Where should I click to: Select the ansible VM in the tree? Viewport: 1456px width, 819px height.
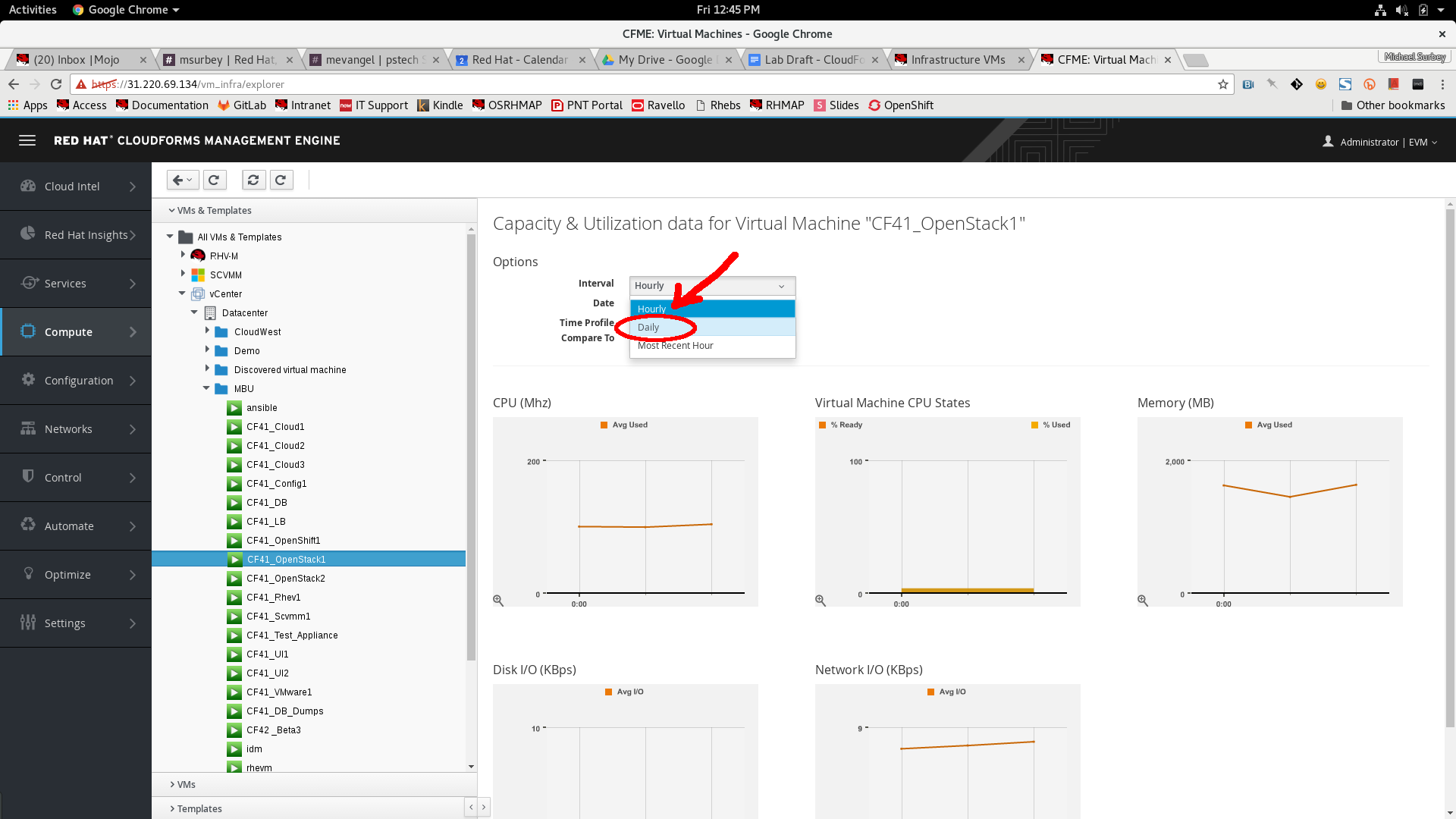click(262, 407)
